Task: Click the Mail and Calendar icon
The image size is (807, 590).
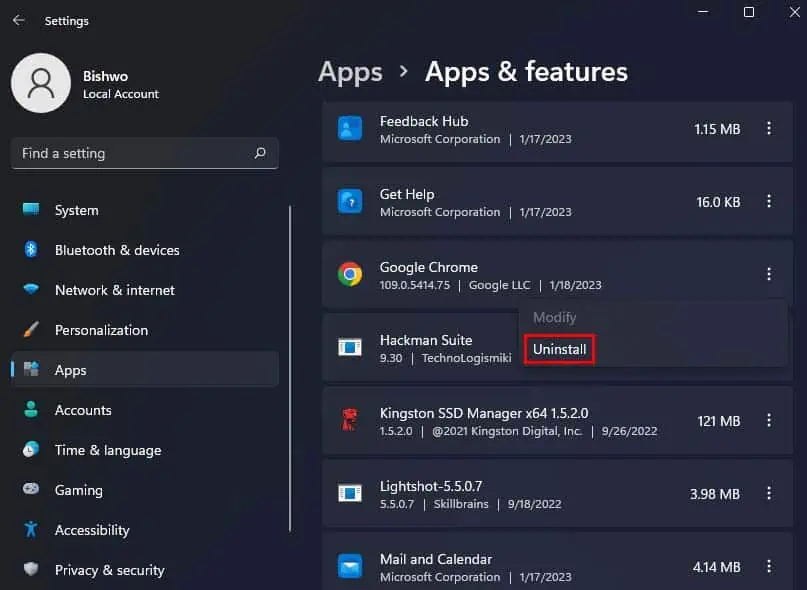Action: pyautogui.click(x=350, y=566)
